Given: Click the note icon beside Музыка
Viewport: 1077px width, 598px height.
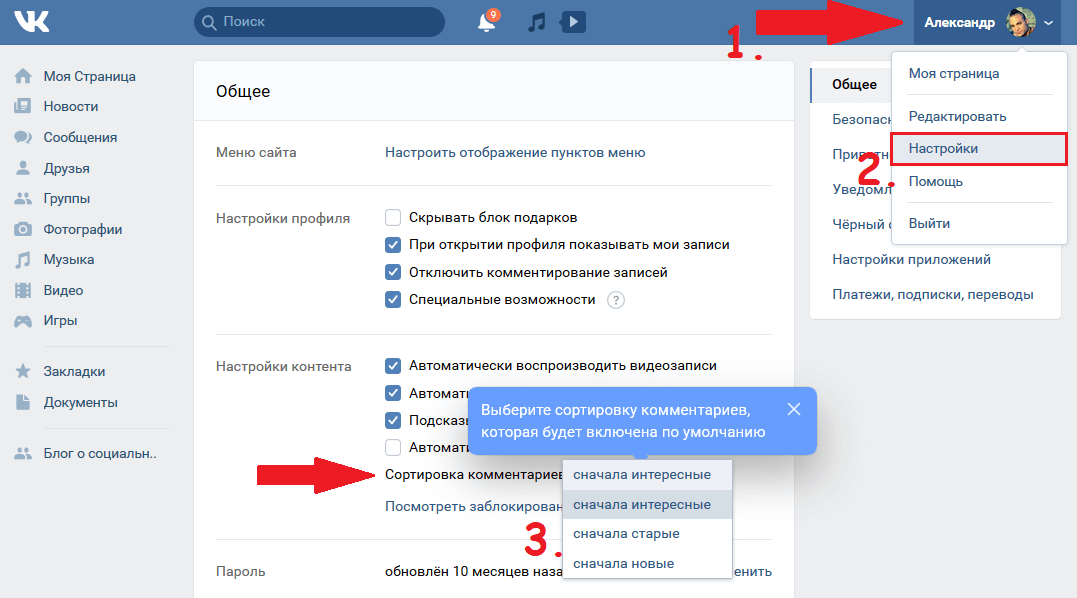Looking at the screenshot, I should [x=23, y=260].
